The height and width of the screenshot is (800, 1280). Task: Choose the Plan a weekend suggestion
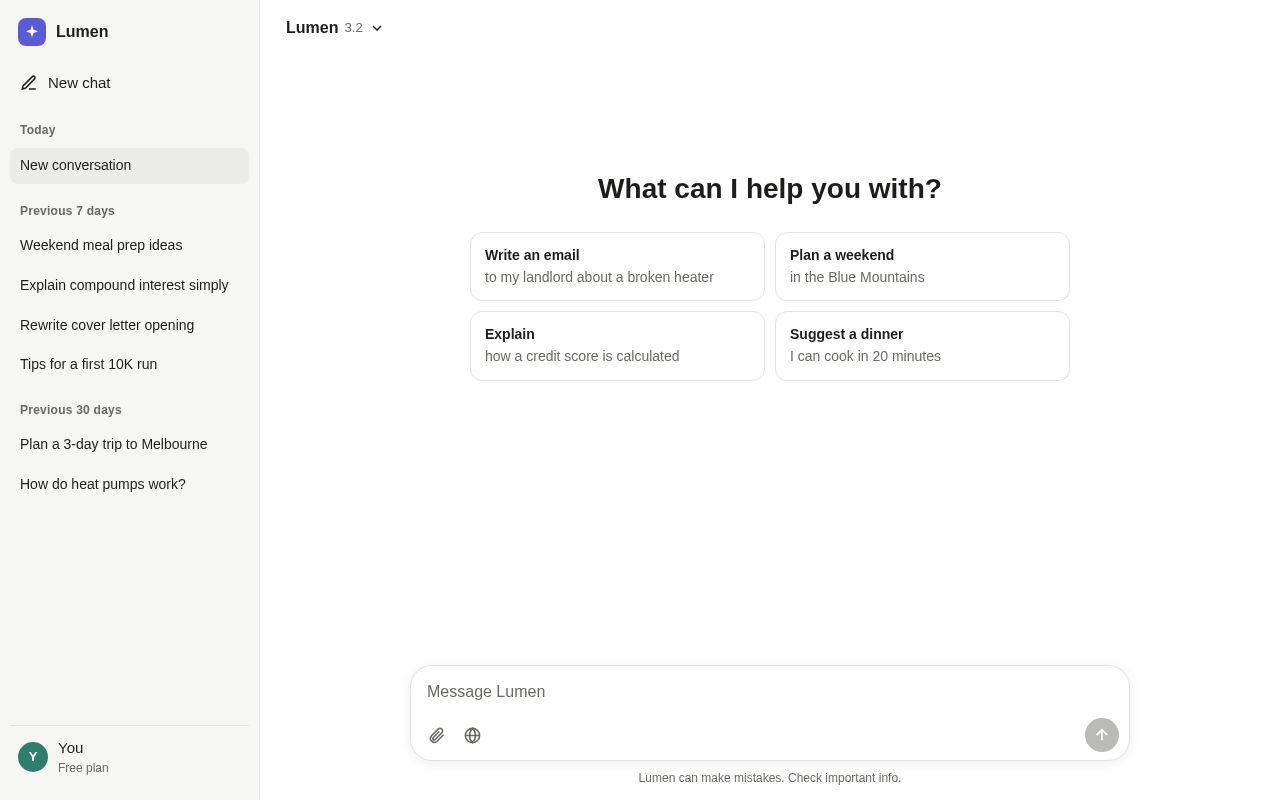(922, 267)
